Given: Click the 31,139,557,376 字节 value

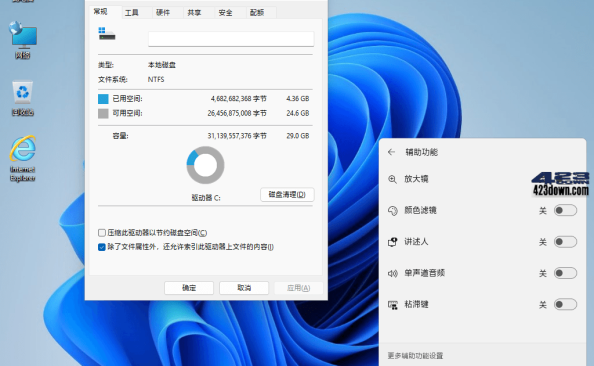Looking at the screenshot, I should click(x=237, y=136).
